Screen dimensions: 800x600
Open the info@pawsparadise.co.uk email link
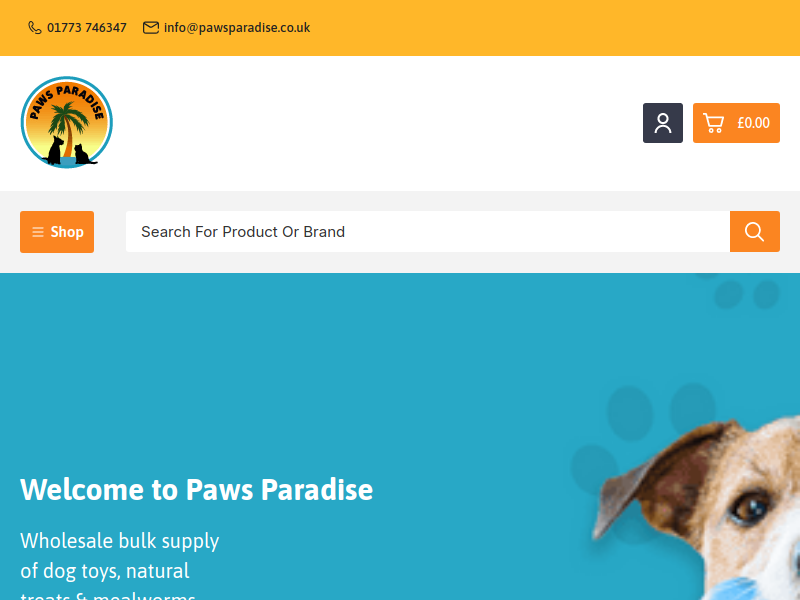click(237, 28)
